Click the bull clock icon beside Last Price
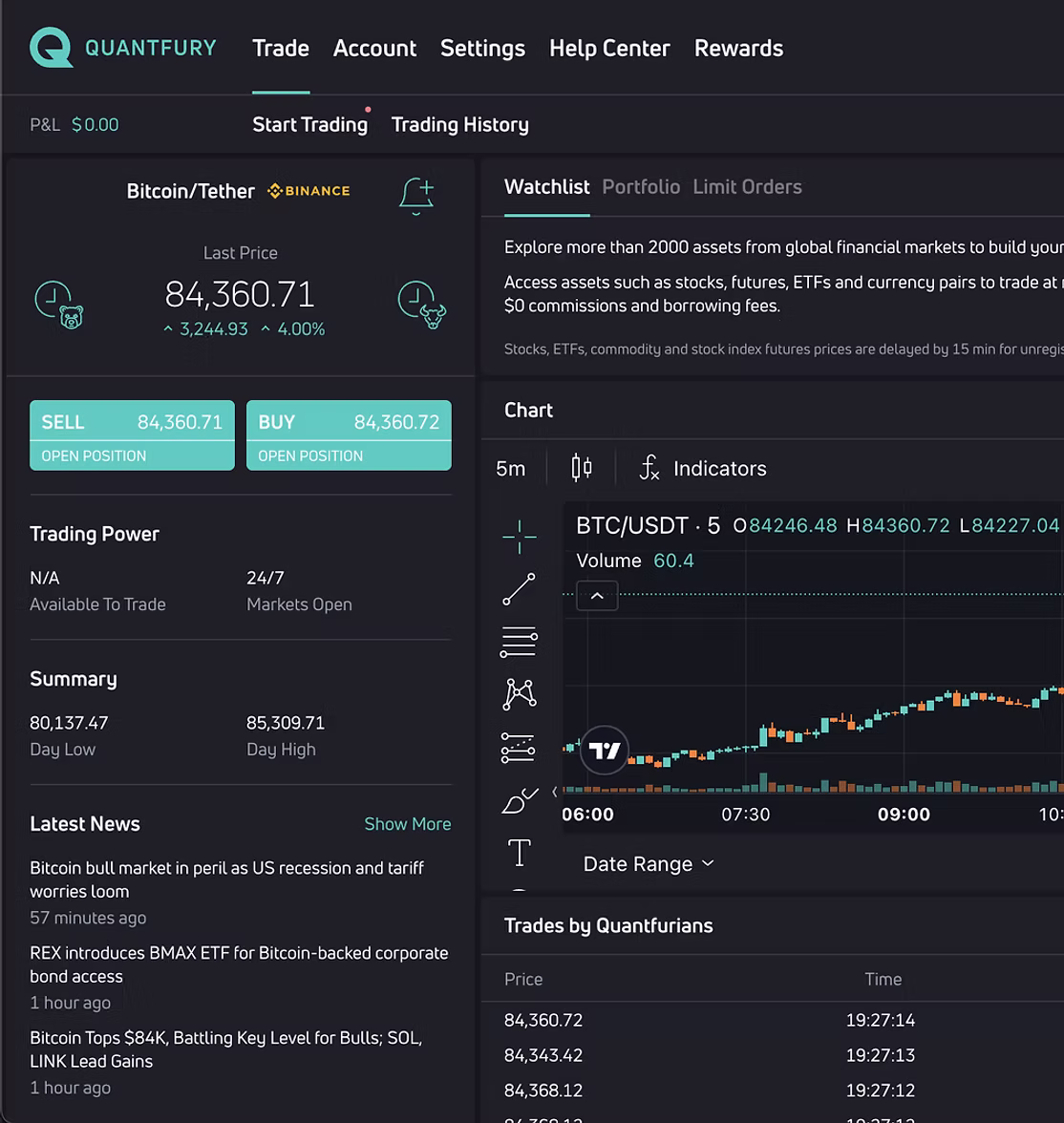The width and height of the screenshot is (1064, 1123). [x=422, y=306]
